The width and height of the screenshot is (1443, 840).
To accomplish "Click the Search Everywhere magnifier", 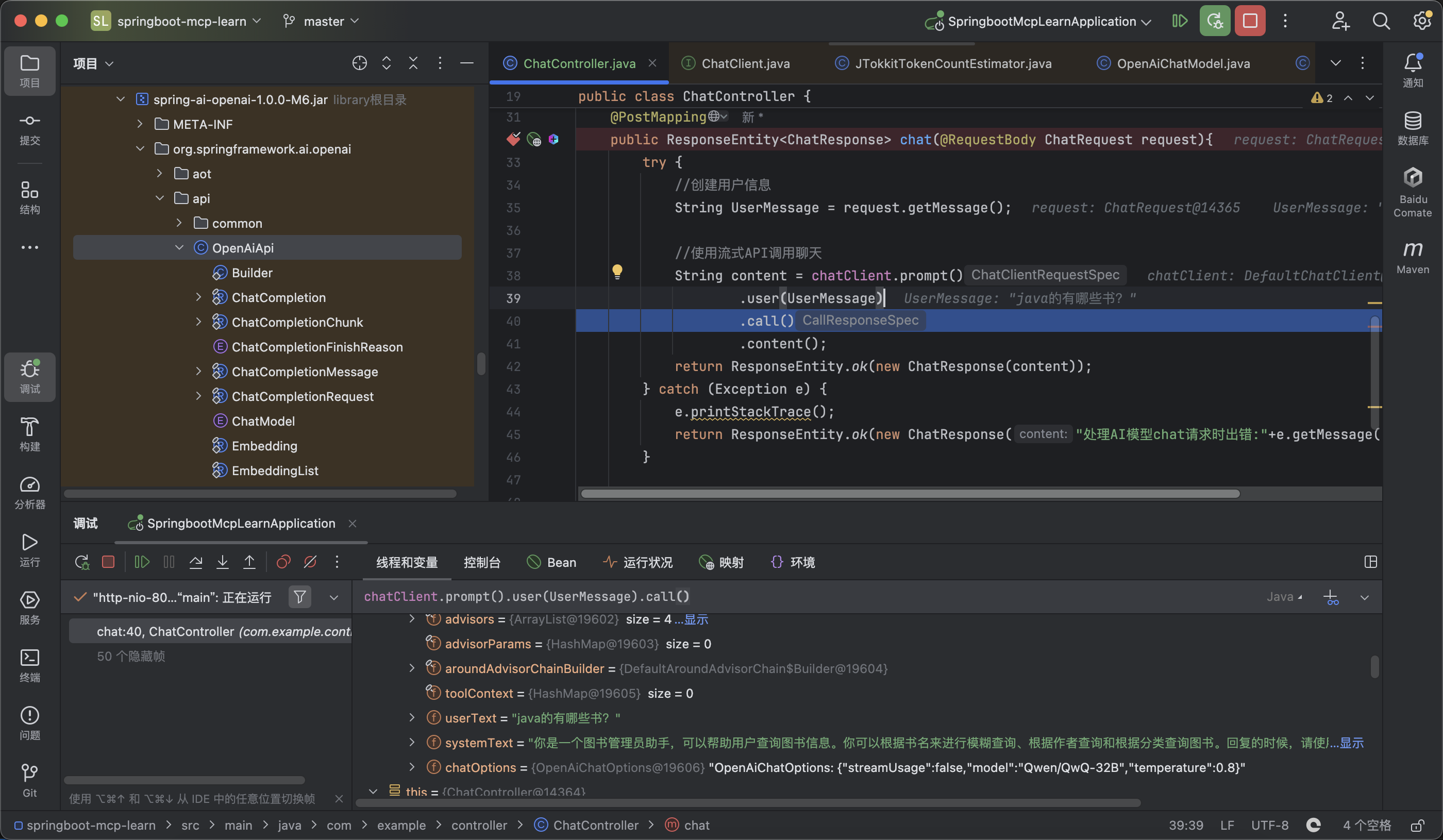I will click(x=1381, y=21).
